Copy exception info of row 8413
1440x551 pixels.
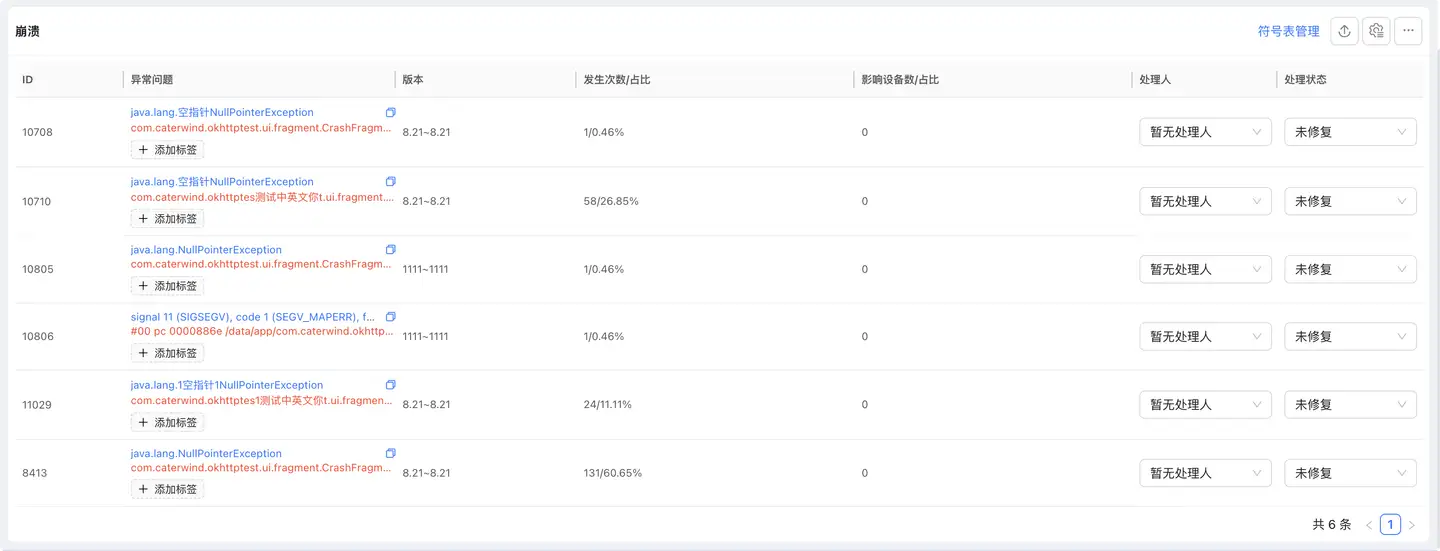391,453
